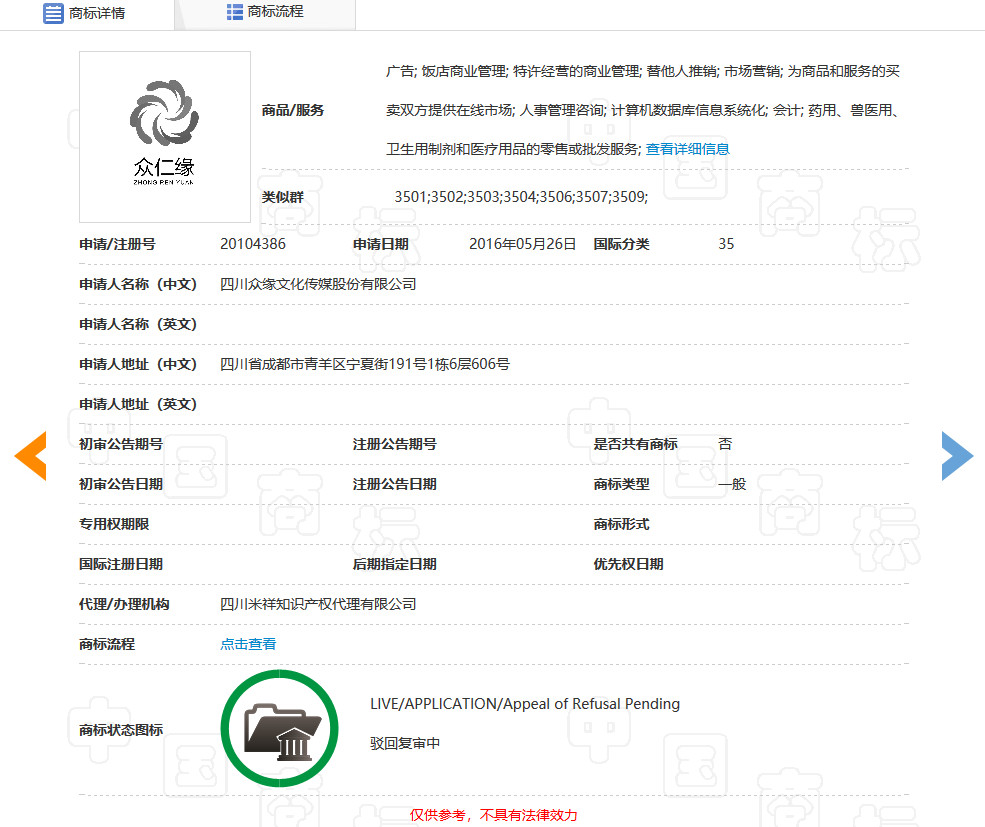985x827 pixels.
Task: Click the 国际分类 label
Action: tap(621, 244)
